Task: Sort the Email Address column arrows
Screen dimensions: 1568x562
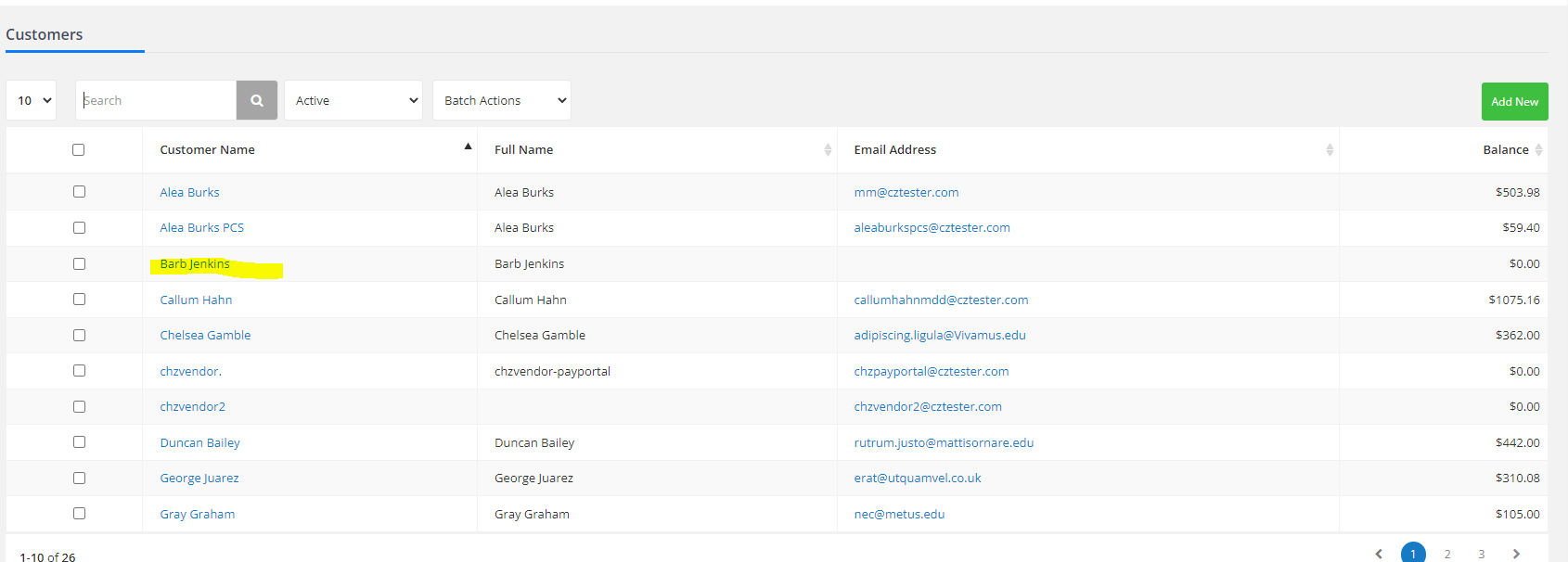Action: pos(1330,149)
